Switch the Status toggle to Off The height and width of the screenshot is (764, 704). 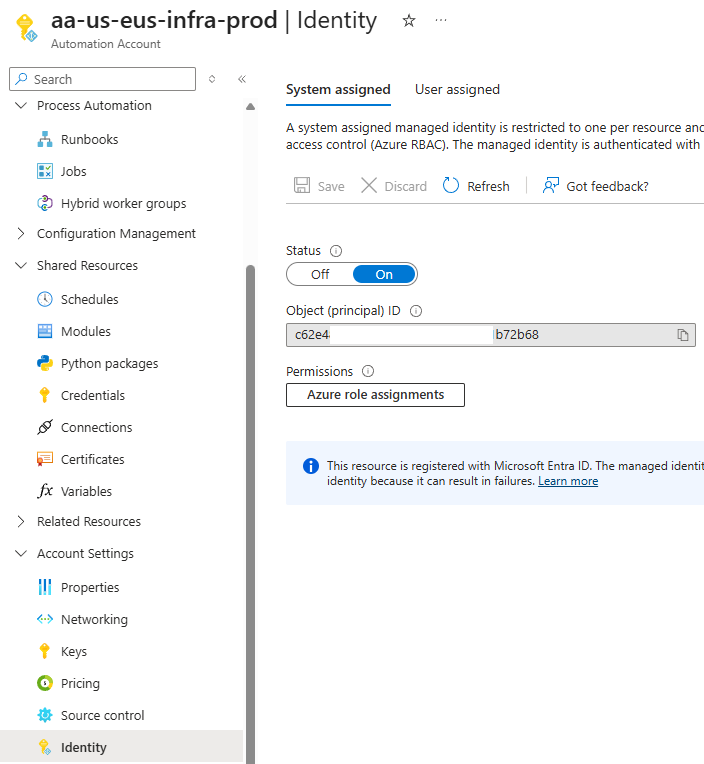[x=320, y=274]
